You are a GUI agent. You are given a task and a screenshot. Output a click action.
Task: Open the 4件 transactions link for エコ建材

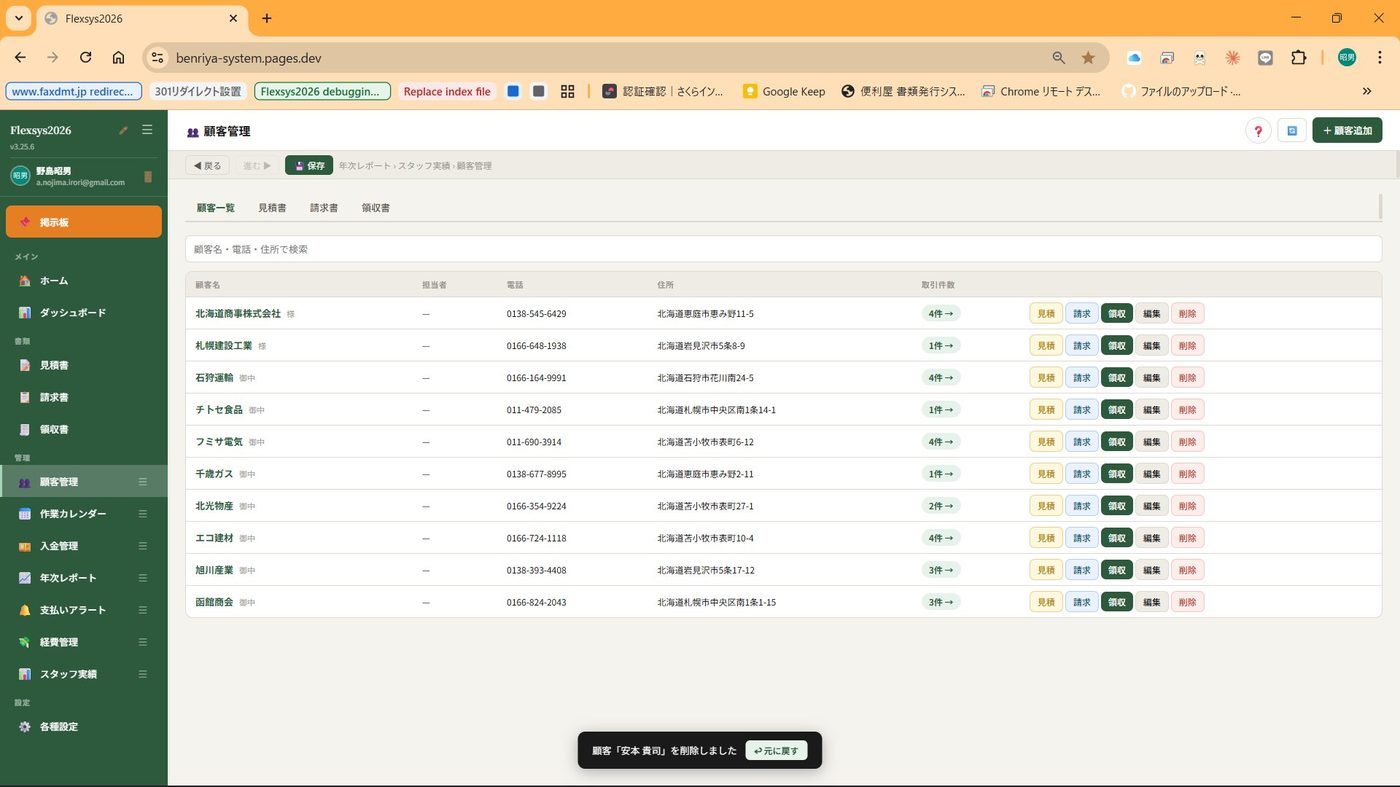(x=941, y=538)
